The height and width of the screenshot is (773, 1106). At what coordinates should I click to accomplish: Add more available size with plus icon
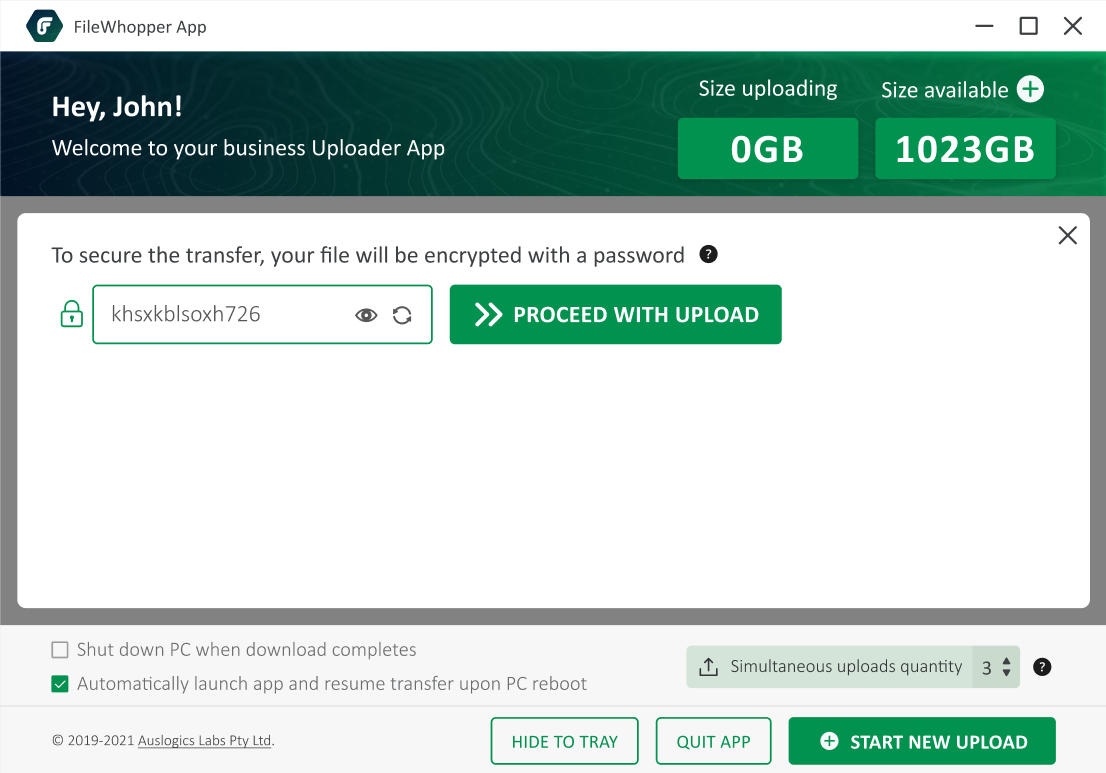tap(1031, 89)
